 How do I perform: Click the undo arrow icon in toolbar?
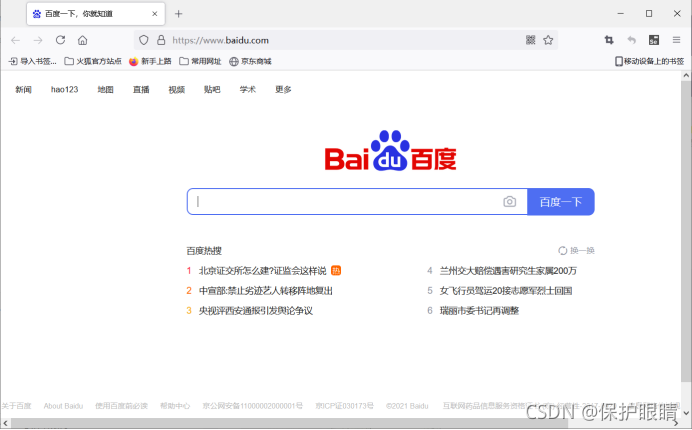[x=632, y=40]
